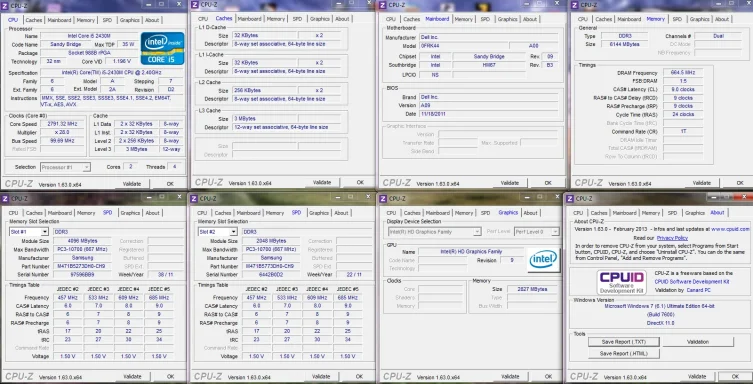Click the Serial Number '97596BB9'
Screen dimensions: 753x384
click(82, 275)
